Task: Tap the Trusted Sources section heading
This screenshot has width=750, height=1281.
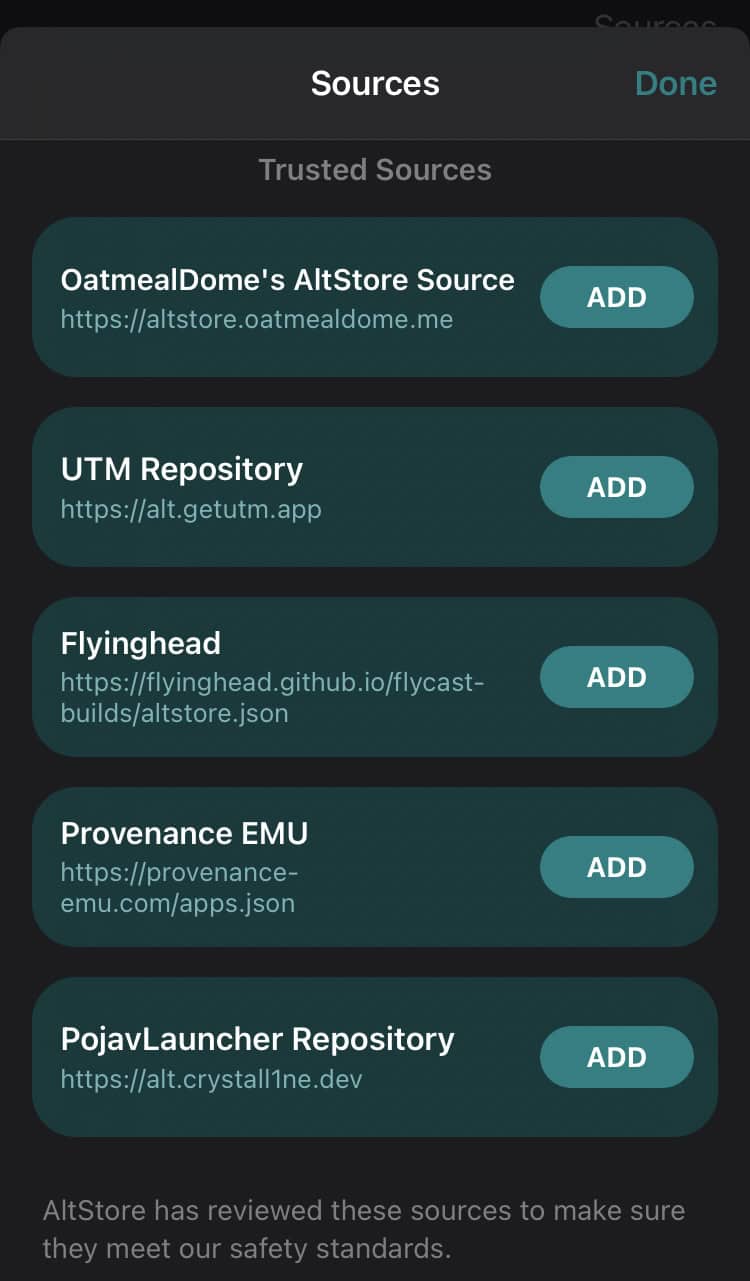Action: coord(375,170)
